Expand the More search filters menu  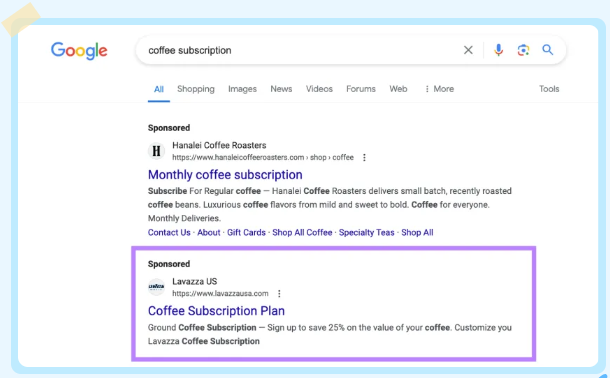coord(439,89)
